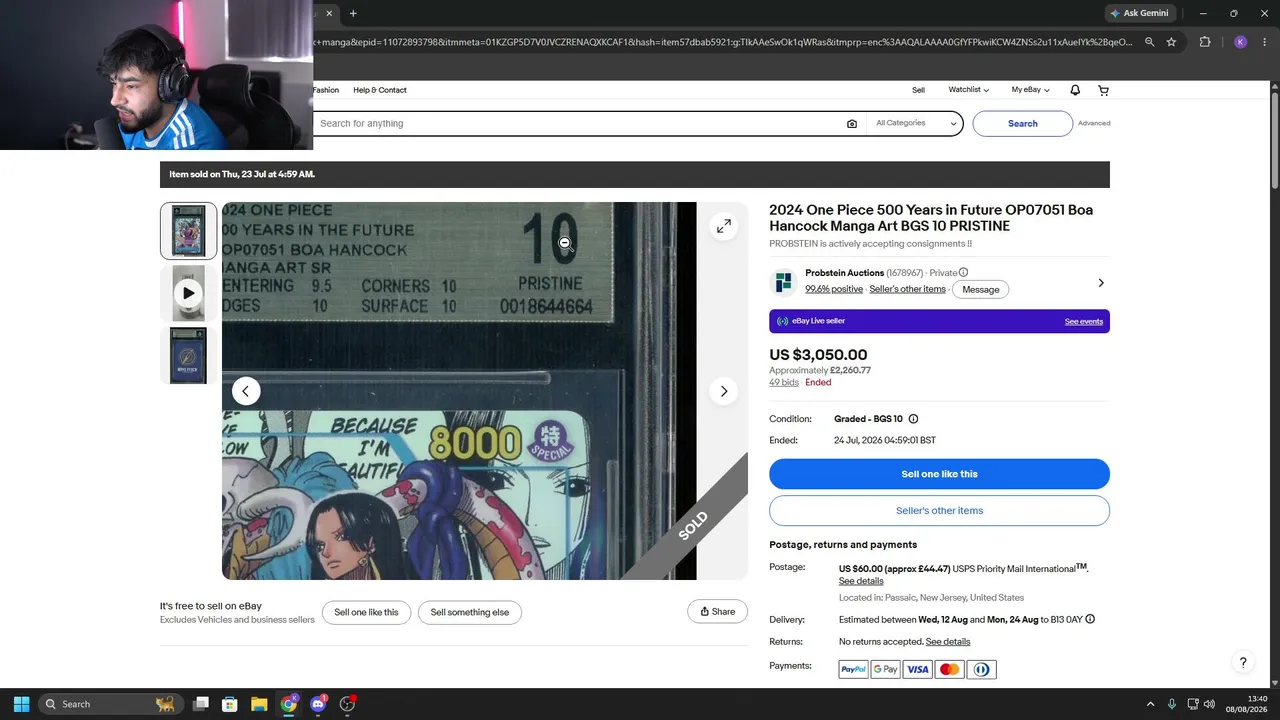This screenshot has width=1280, height=720.
Task: Click the Ask Gemini button
Action: [1139, 13]
